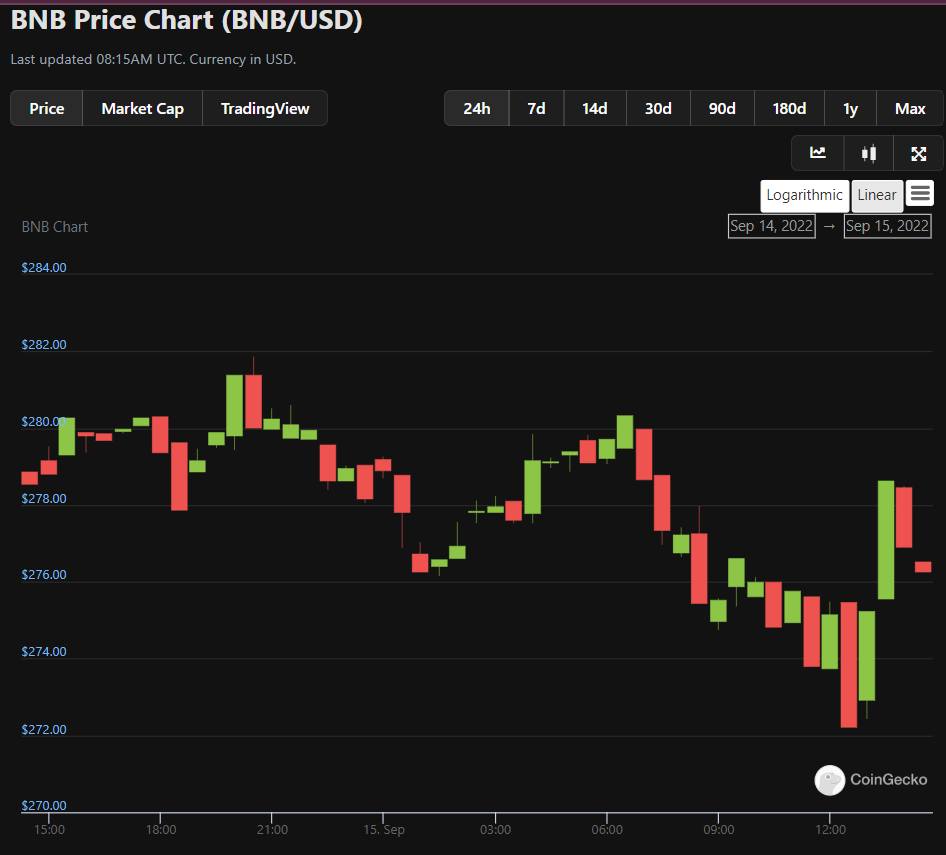Image resolution: width=946 pixels, height=855 pixels.
Task: Click the lowest red candle near $272
Action: pyautogui.click(x=849, y=664)
